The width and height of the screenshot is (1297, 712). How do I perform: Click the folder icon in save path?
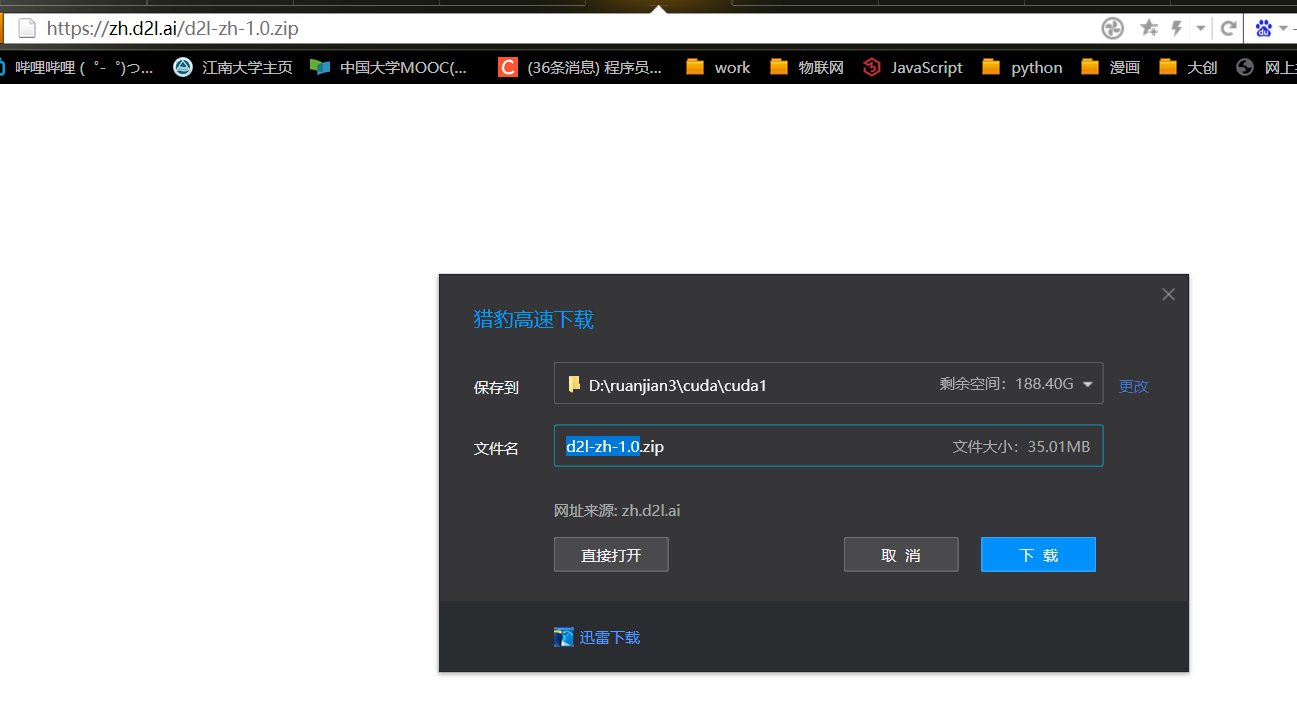574,384
